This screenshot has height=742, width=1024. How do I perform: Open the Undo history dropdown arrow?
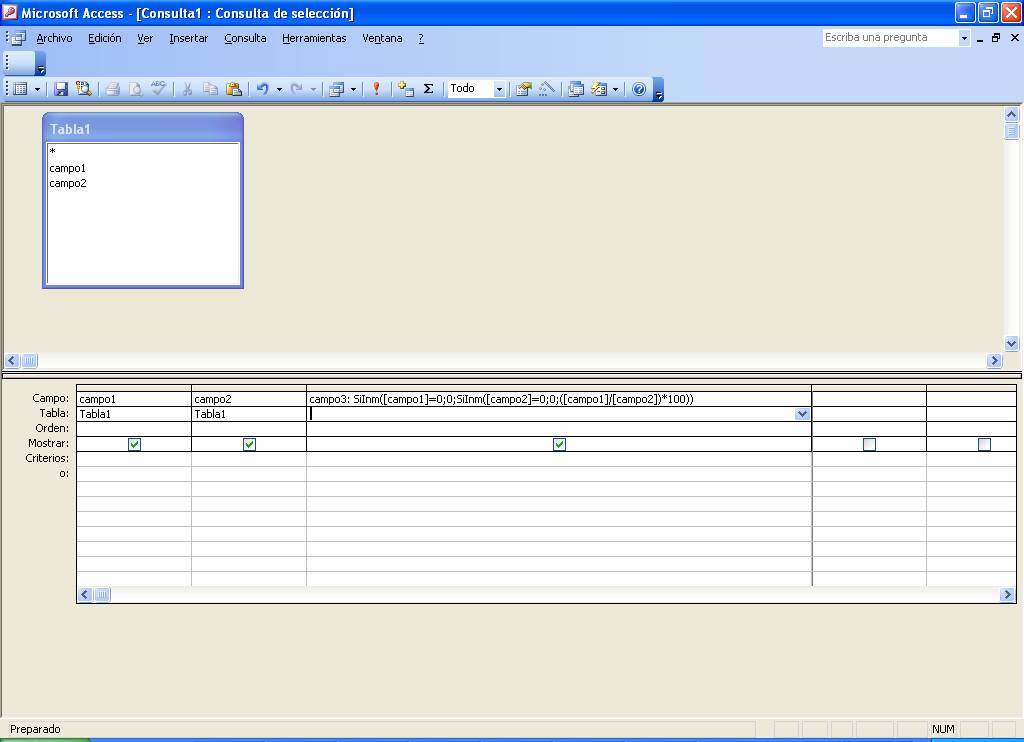pyautogui.click(x=279, y=89)
